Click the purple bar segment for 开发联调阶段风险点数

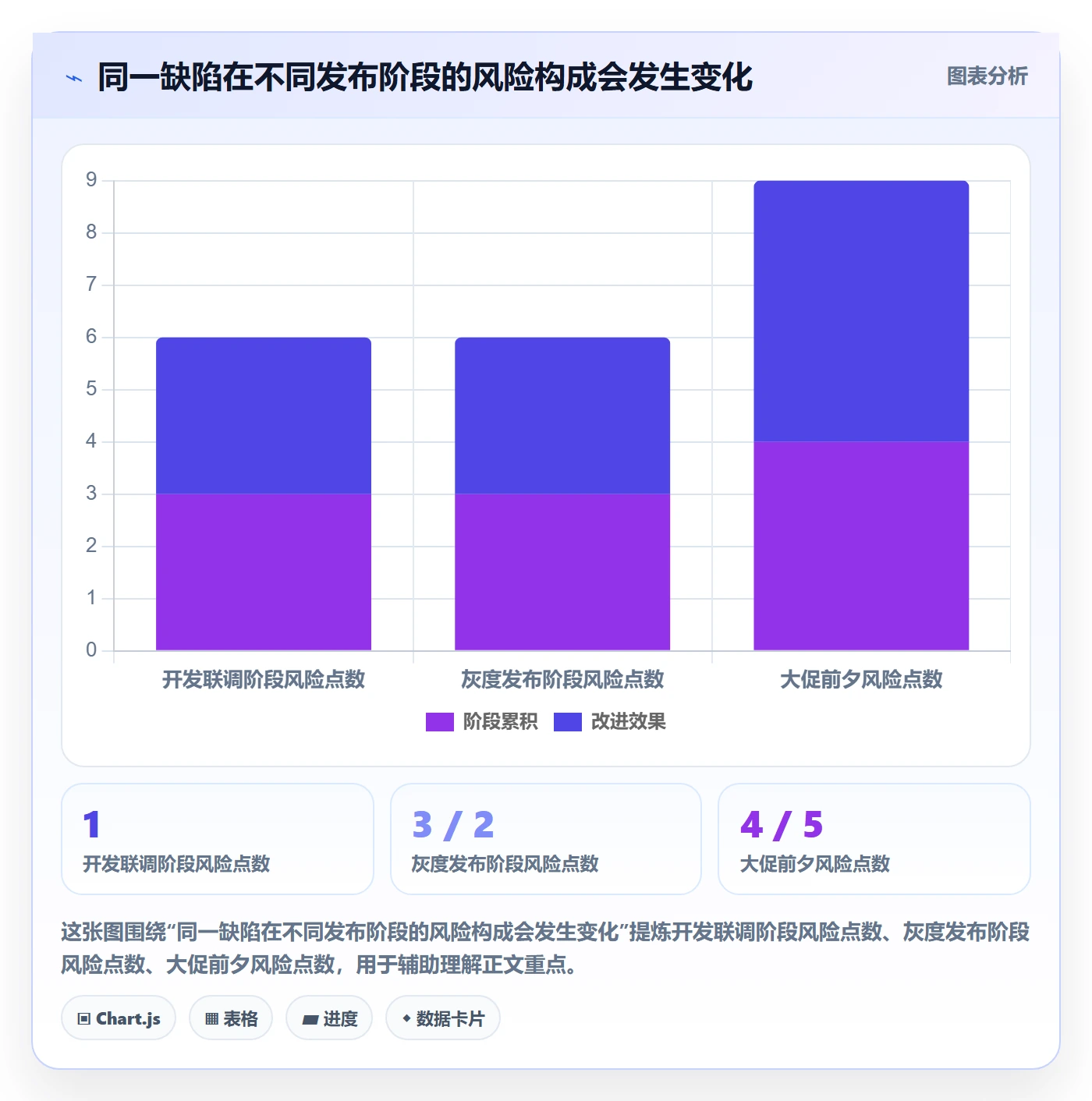(264, 572)
